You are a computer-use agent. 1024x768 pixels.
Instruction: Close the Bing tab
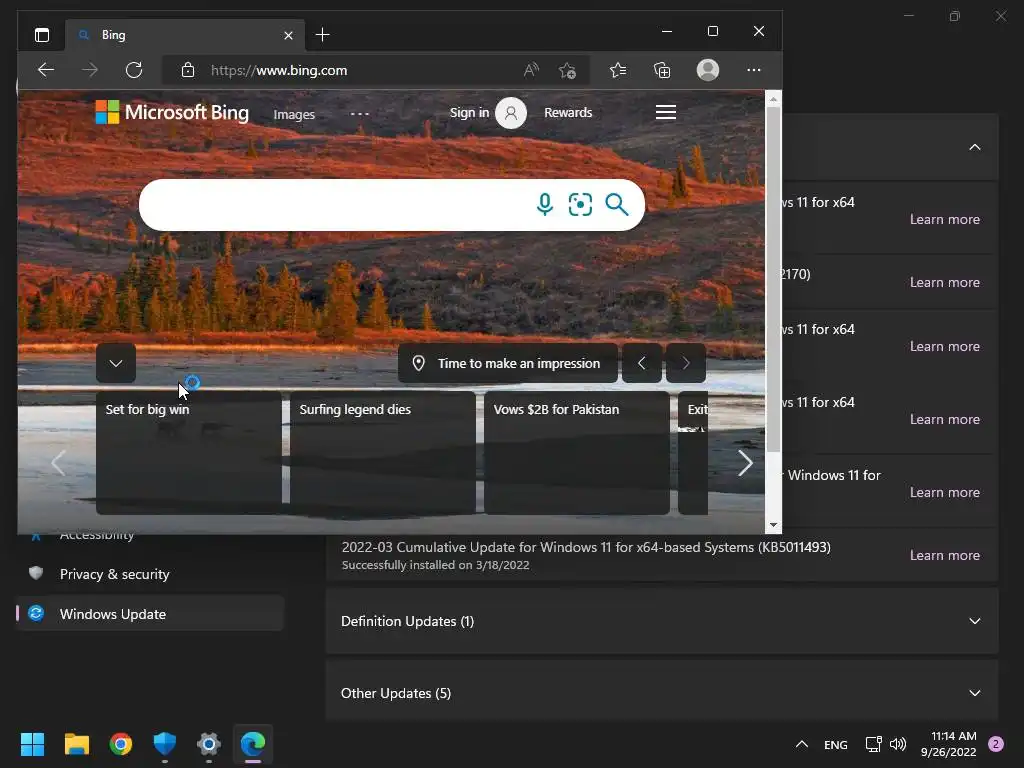[288, 35]
